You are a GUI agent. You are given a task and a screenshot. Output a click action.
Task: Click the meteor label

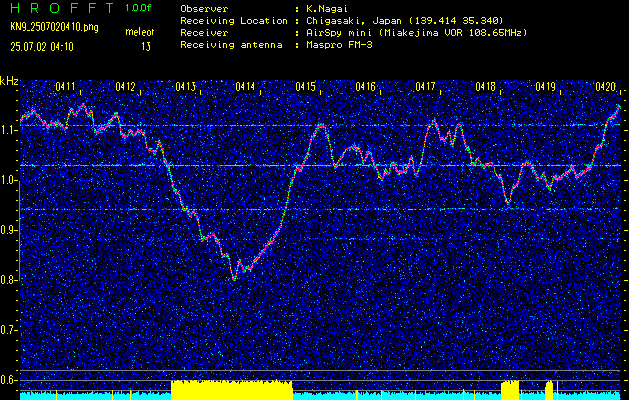pos(140,32)
